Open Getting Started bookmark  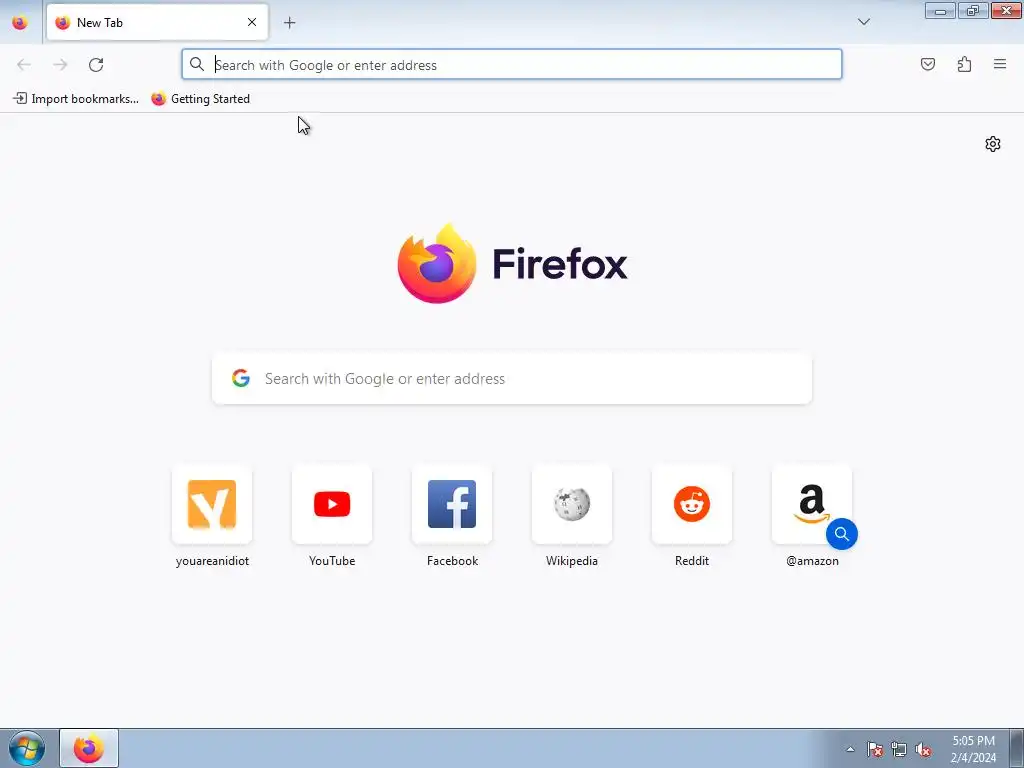point(200,99)
